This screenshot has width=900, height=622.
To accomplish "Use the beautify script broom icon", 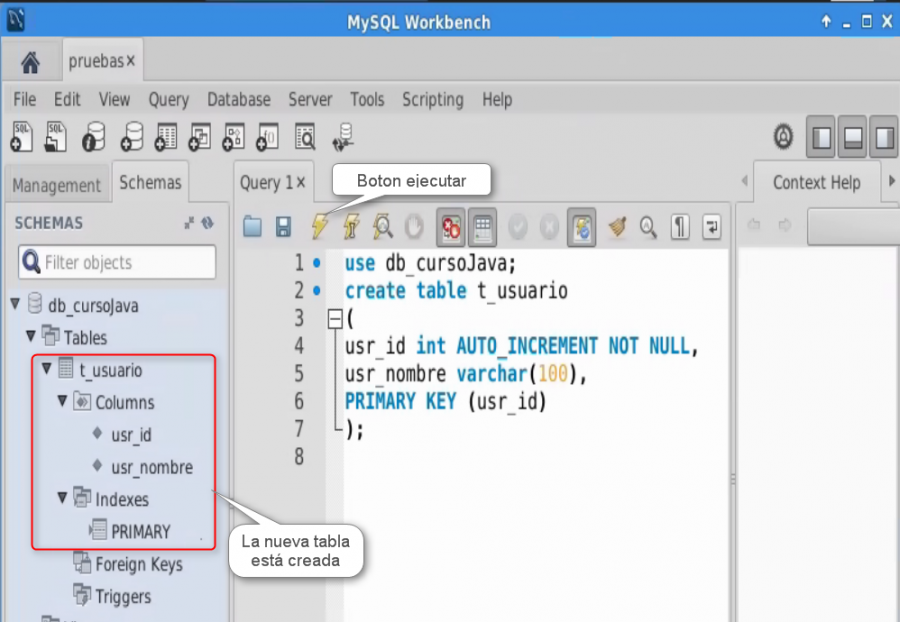I will click(x=618, y=226).
